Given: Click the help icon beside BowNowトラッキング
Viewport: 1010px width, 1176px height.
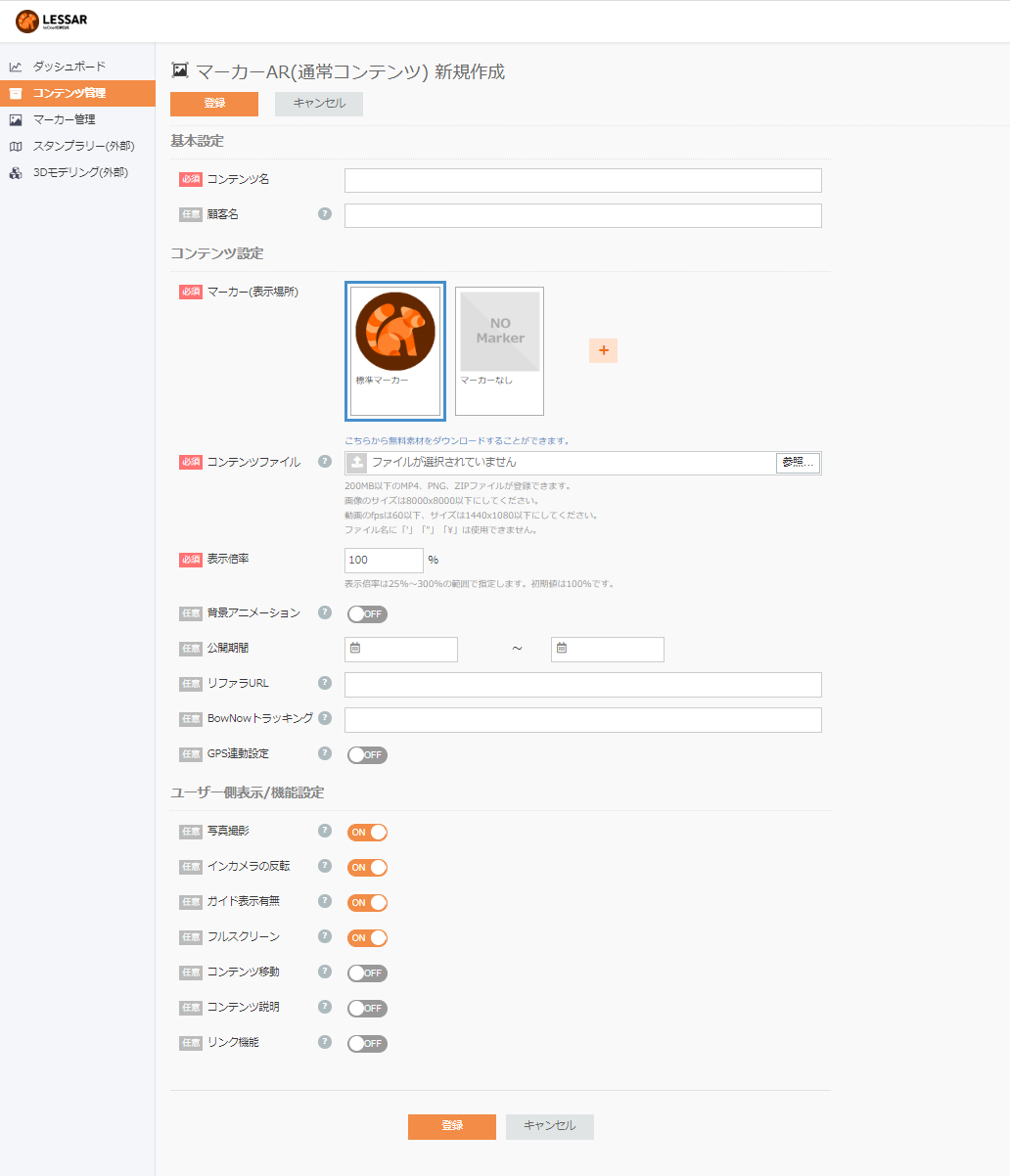Looking at the screenshot, I should pyautogui.click(x=325, y=718).
